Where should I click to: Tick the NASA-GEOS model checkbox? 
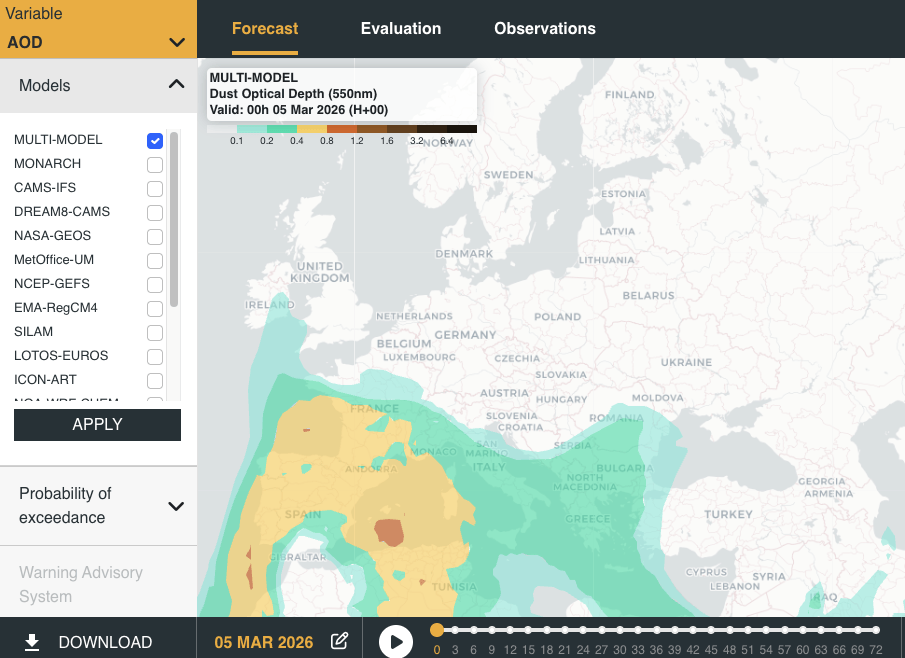tap(155, 237)
